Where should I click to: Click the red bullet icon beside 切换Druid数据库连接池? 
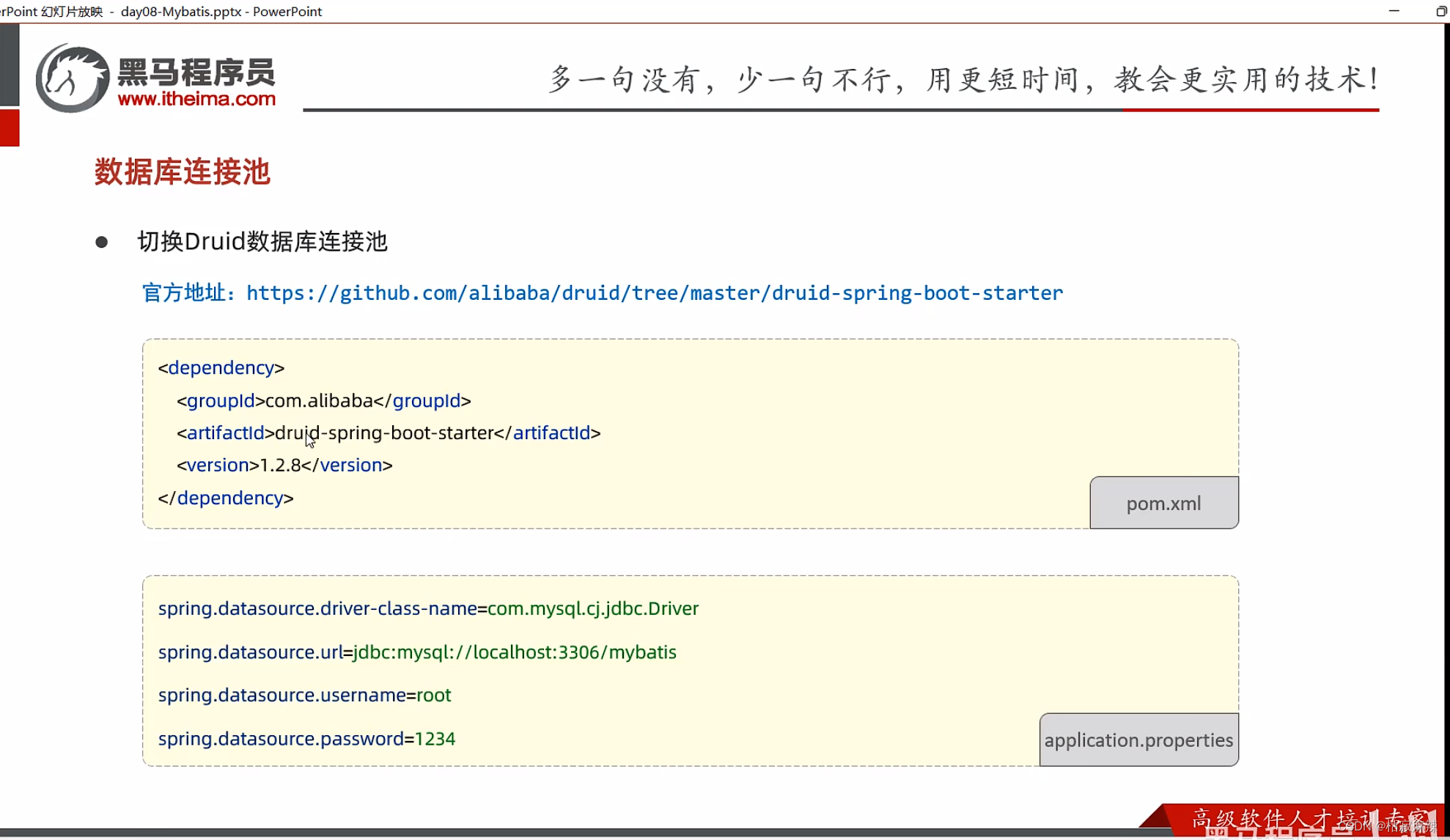tap(102, 240)
